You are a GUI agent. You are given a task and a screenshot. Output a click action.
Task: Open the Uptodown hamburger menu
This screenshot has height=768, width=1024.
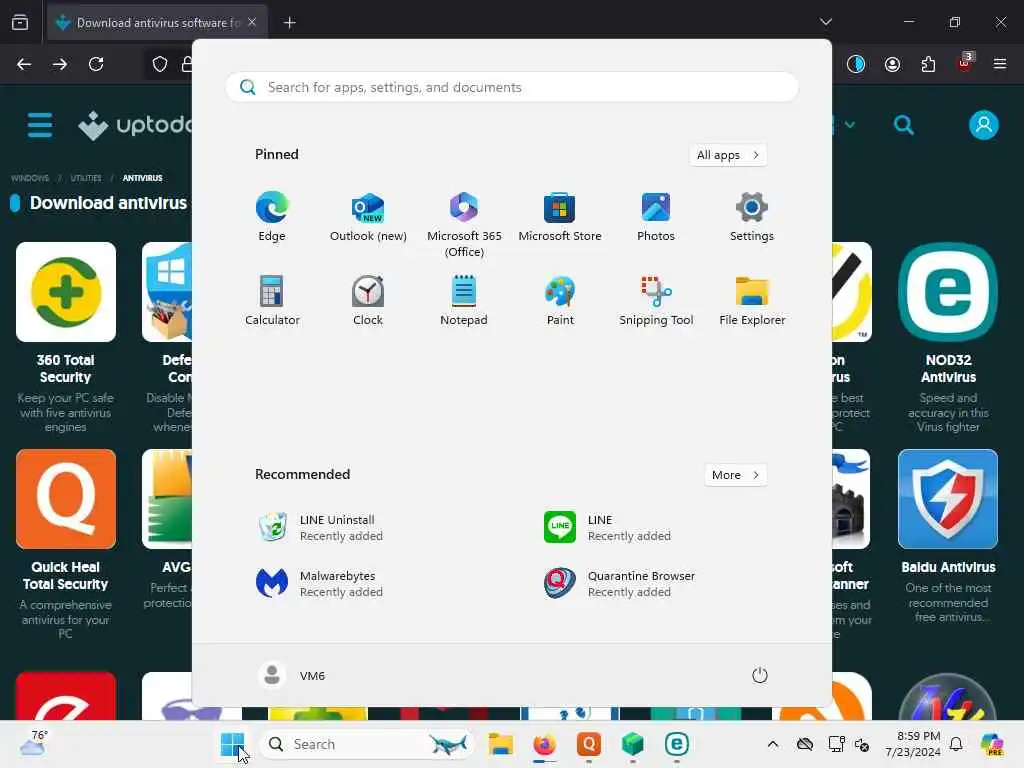coord(40,125)
